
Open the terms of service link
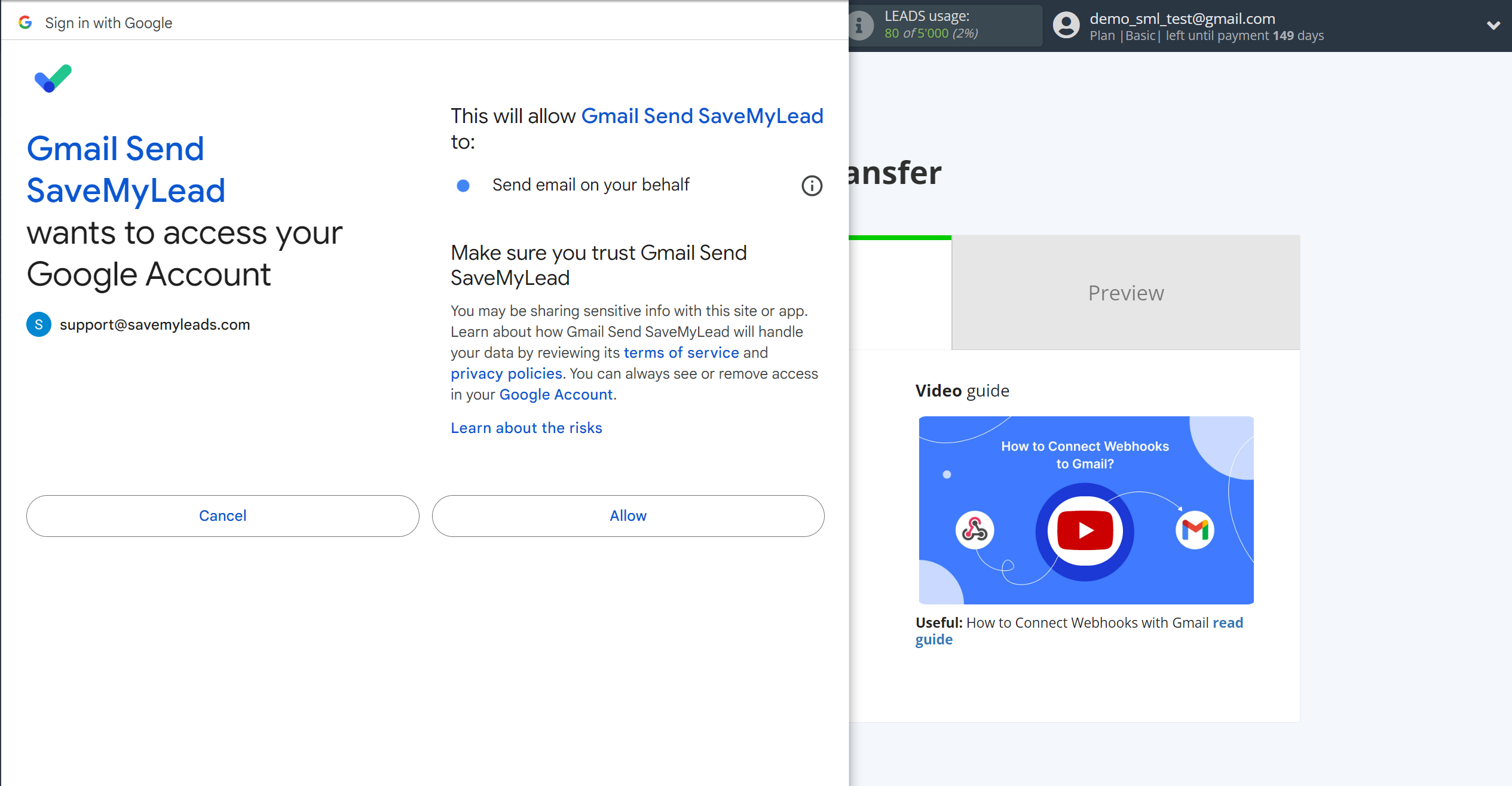681,353
